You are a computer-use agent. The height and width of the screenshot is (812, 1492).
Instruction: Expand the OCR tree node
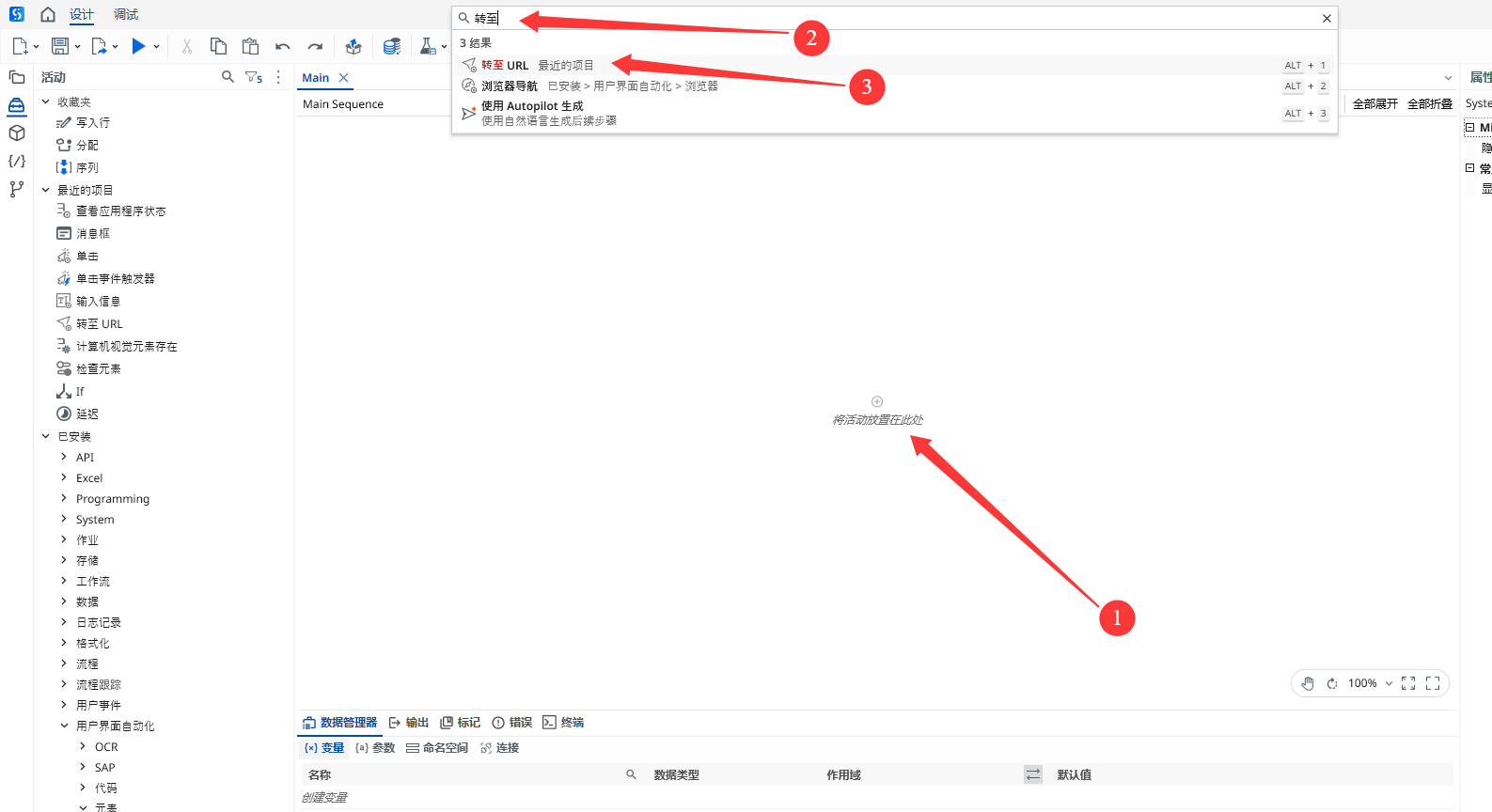(x=83, y=746)
